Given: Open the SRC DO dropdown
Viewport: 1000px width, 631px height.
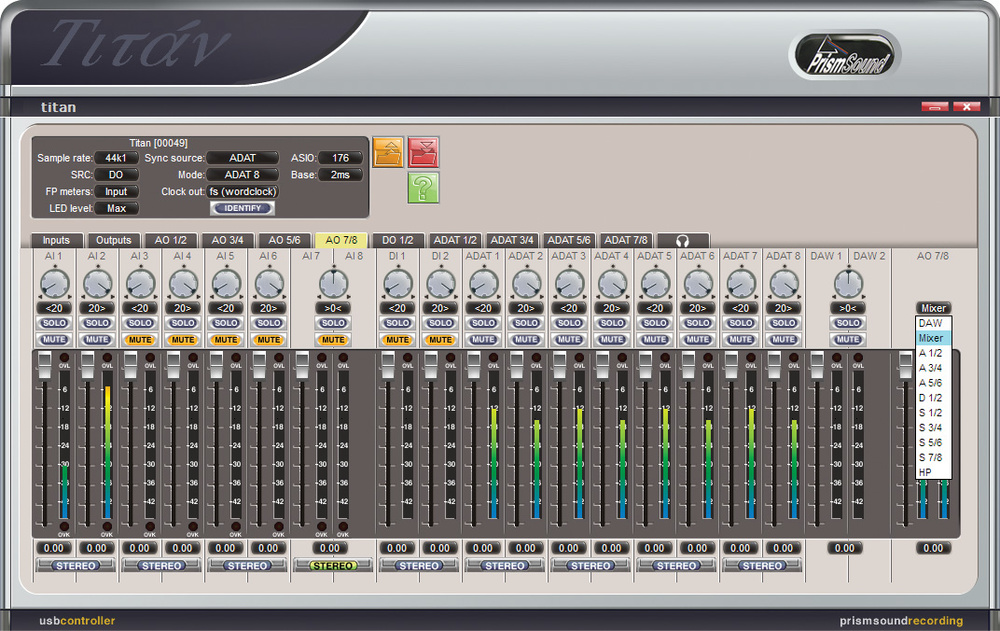Looking at the screenshot, I should point(116,174).
